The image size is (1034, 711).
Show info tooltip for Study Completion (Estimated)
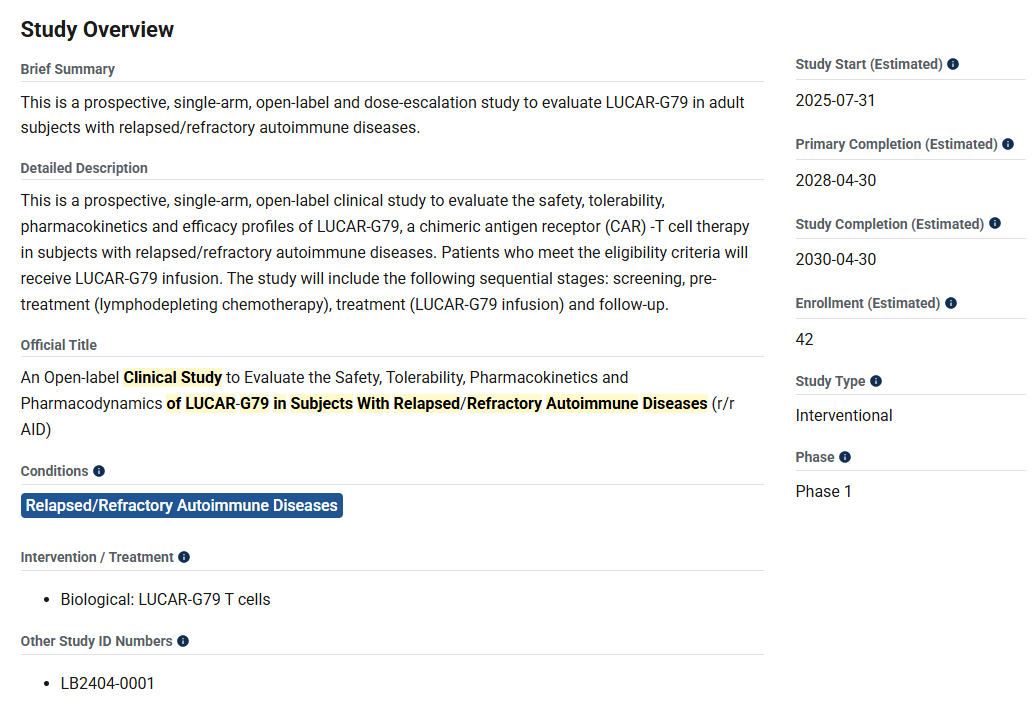point(995,224)
